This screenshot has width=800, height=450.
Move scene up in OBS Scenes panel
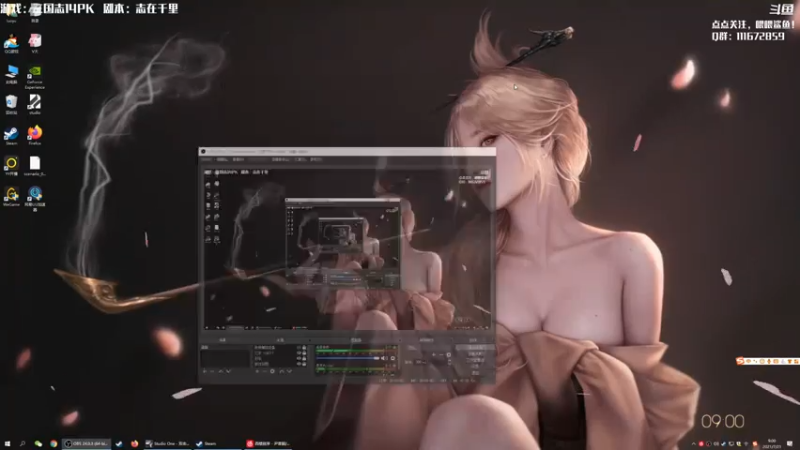click(221, 371)
